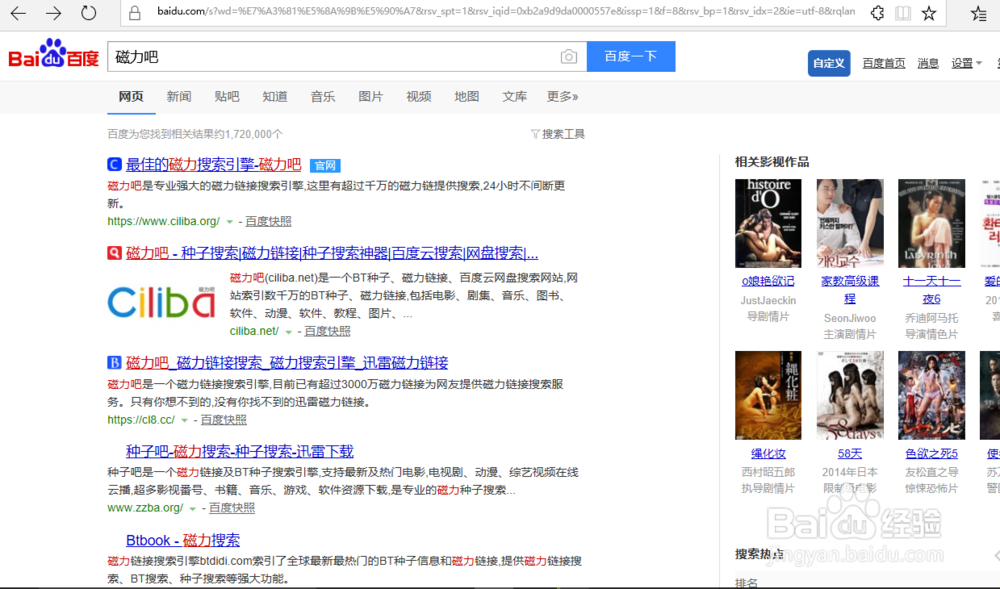The width and height of the screenshot is (1000, 589).
Task: Go forward with the browser forward arrow
Action: click(54, 13)
